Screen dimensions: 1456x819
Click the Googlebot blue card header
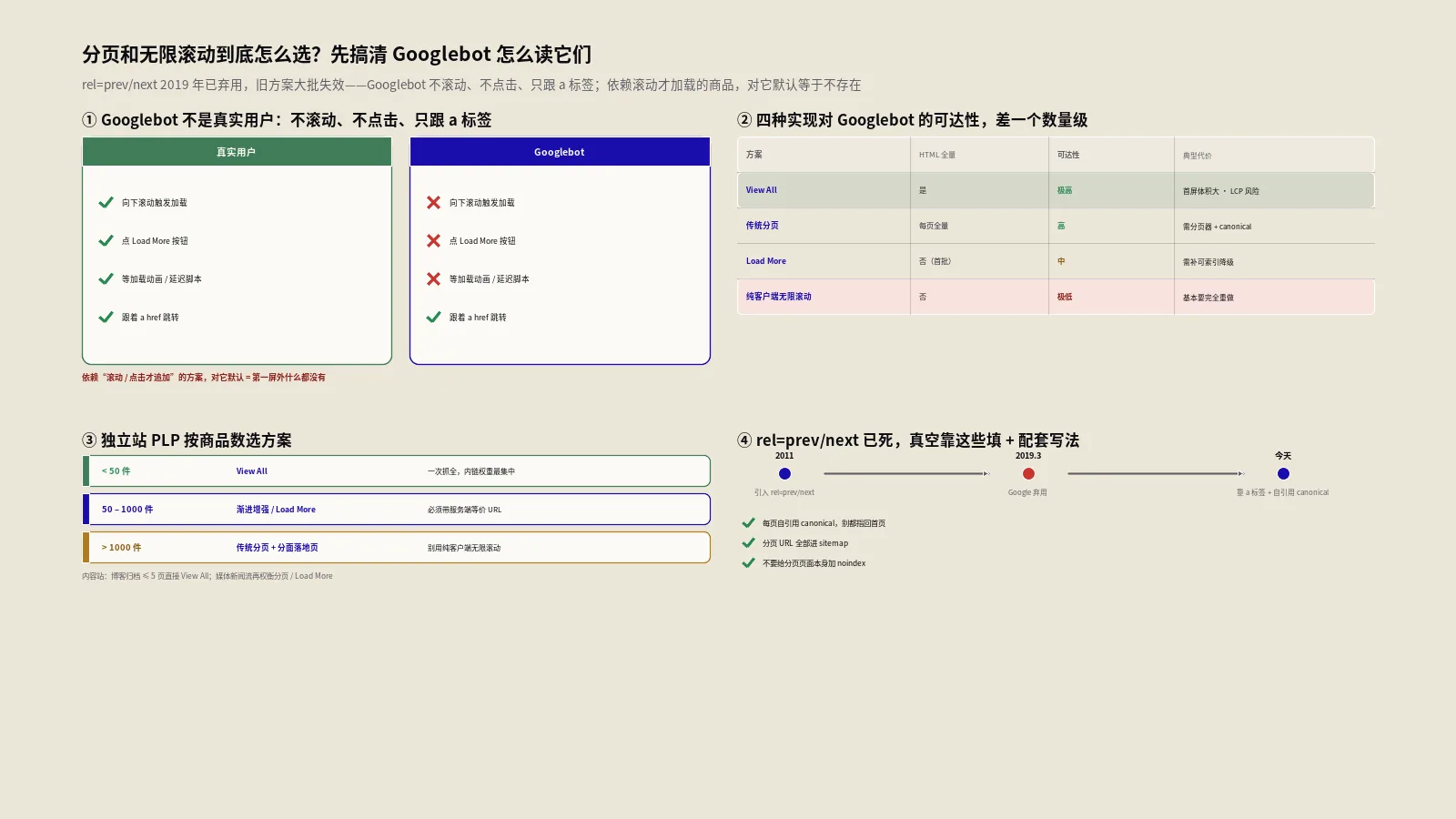[560, 152]
